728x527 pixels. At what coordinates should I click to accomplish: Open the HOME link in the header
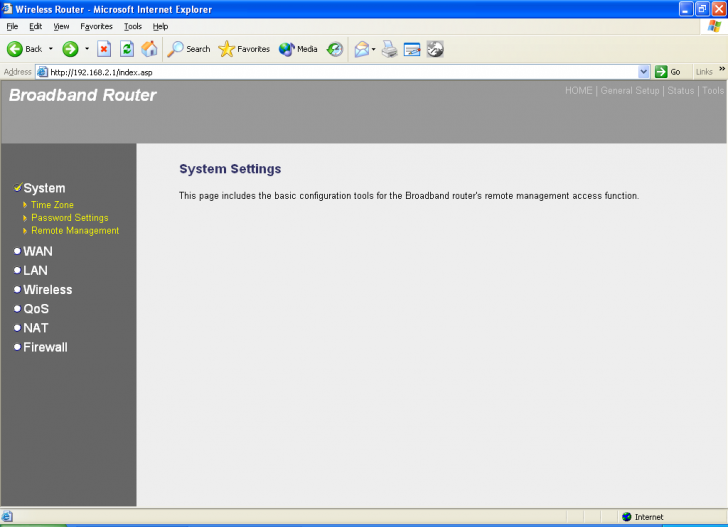pyautogui.click(x=578, y=91)
